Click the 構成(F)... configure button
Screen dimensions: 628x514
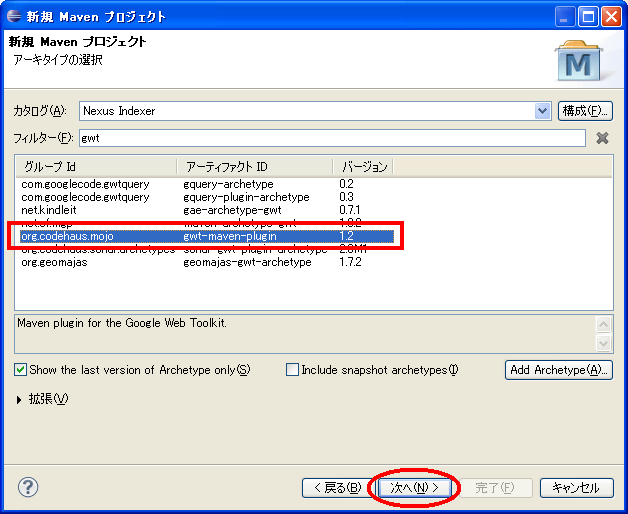coord(585,111)
